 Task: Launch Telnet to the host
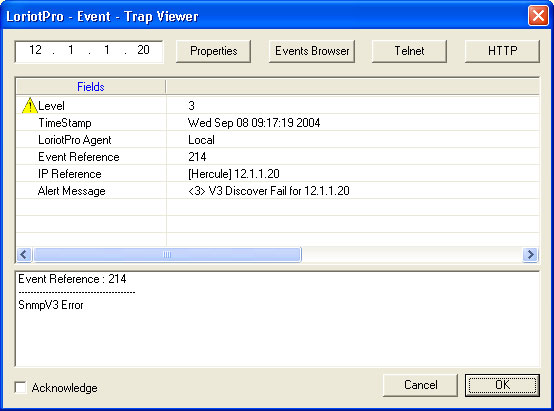pyautogui.click(x=409, y=51)
